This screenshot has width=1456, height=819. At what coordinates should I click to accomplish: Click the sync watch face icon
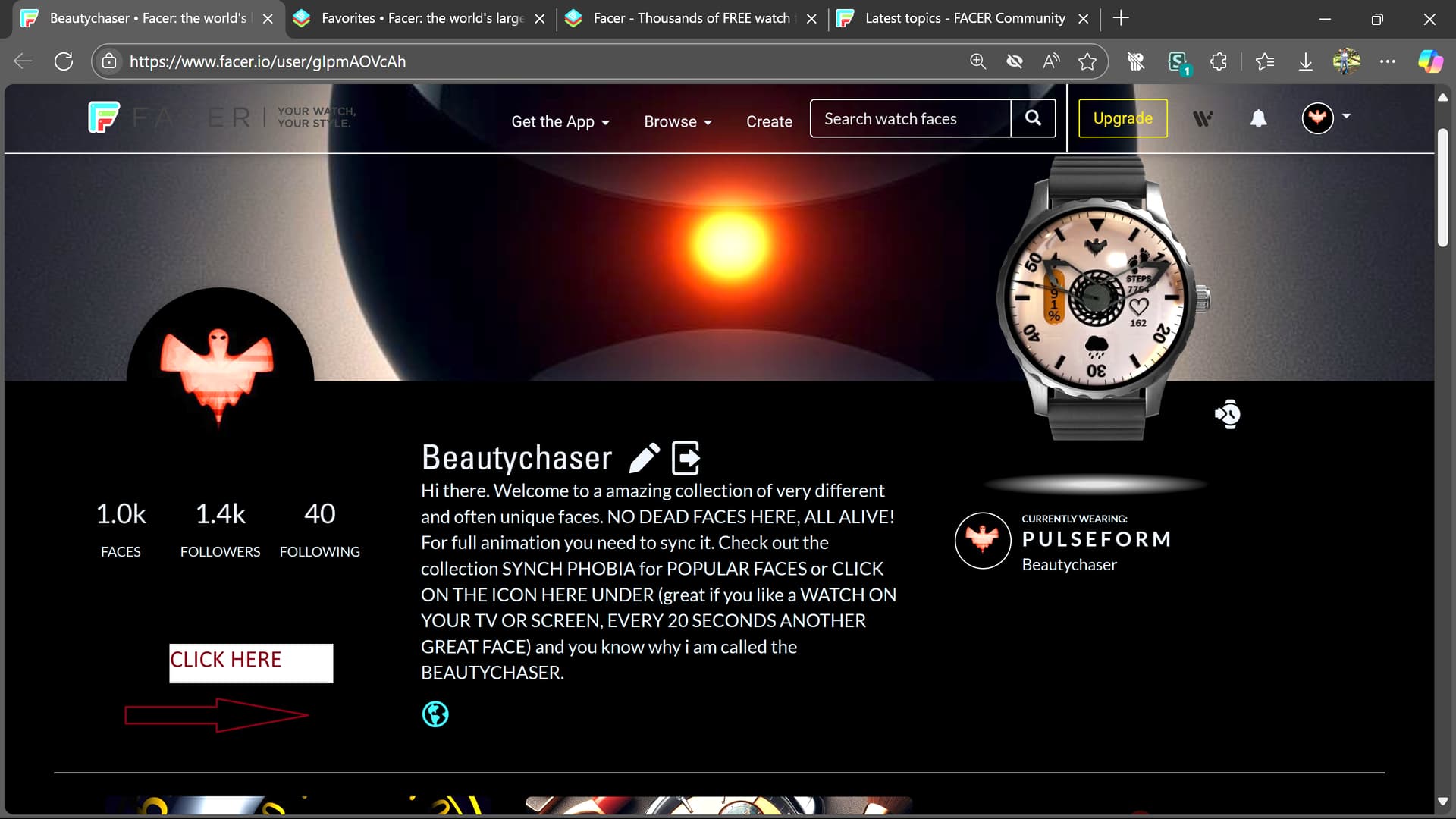click(1228, 414)
